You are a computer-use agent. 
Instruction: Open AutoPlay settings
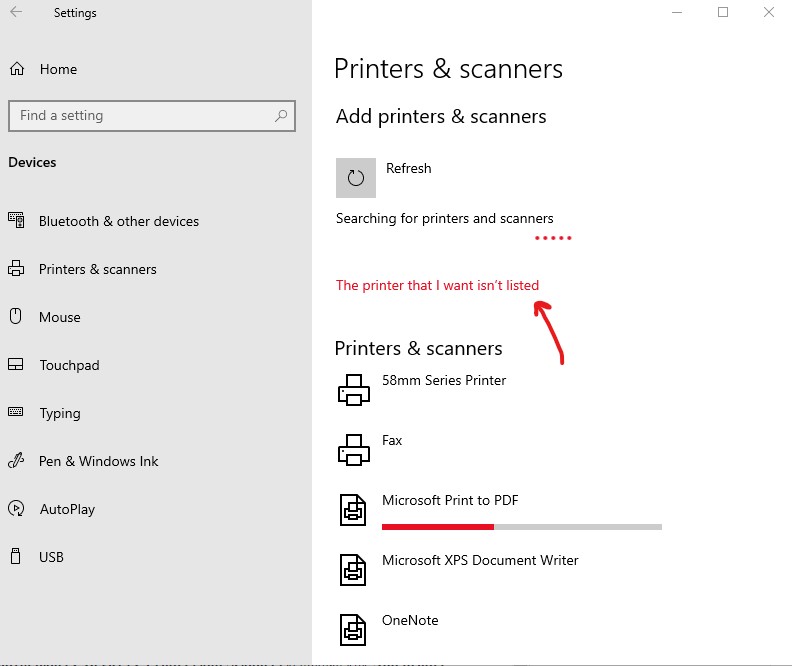tap(67, 509)
